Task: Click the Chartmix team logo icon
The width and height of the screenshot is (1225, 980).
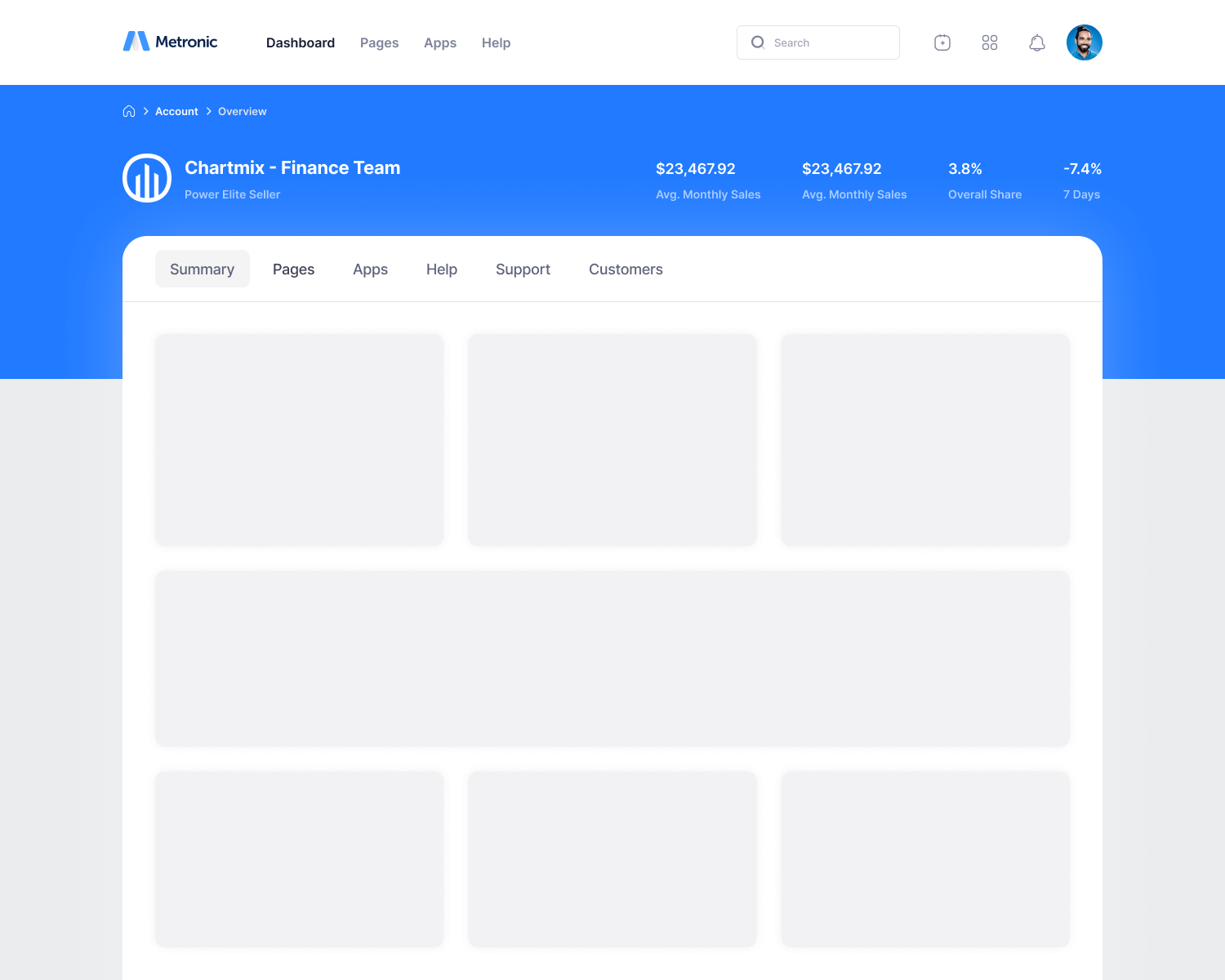Action: [x=147, y=178]
